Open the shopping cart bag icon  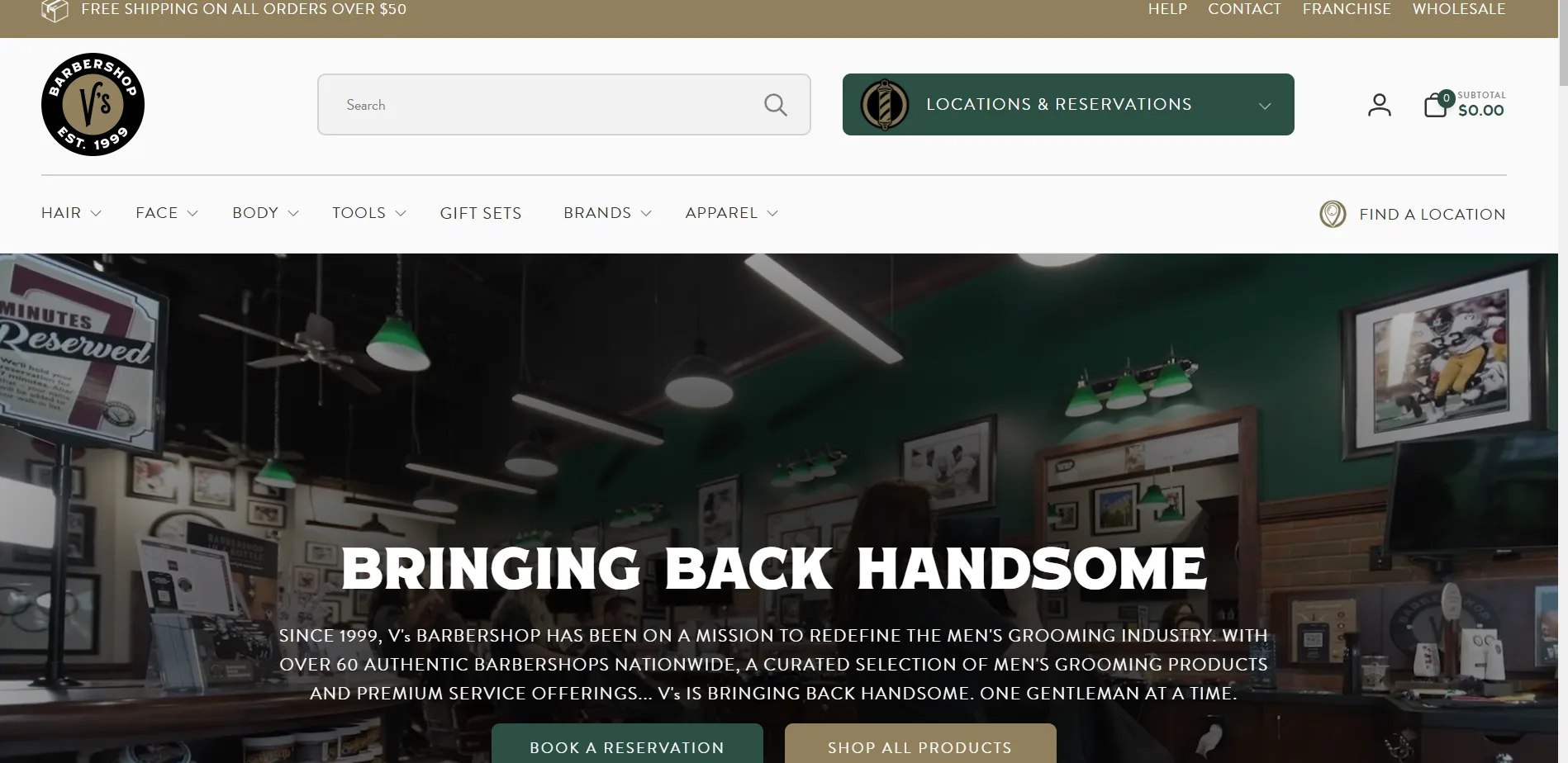[1436, 105]
